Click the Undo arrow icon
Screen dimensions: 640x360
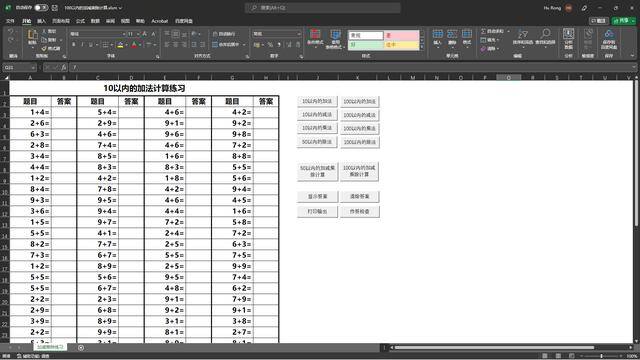tap(11, 31)
